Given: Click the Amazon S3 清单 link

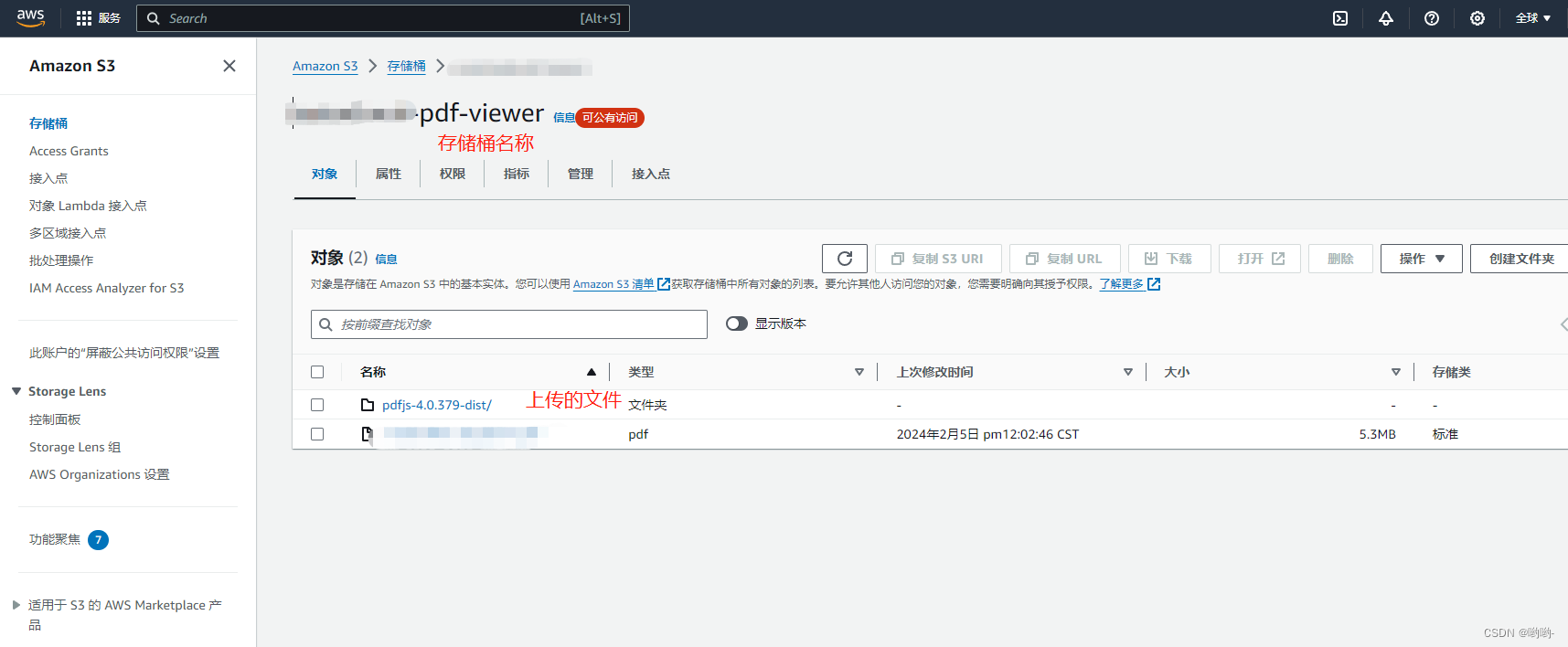Looking at the screenshot, I should 613,284.
